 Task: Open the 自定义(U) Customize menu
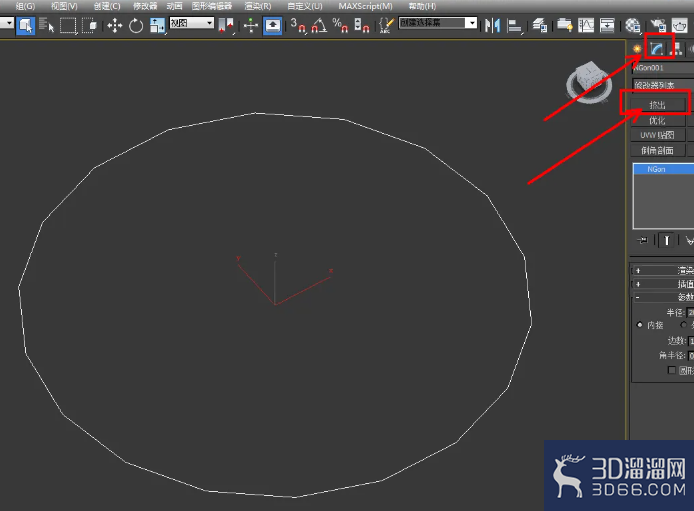pos(305,6)
